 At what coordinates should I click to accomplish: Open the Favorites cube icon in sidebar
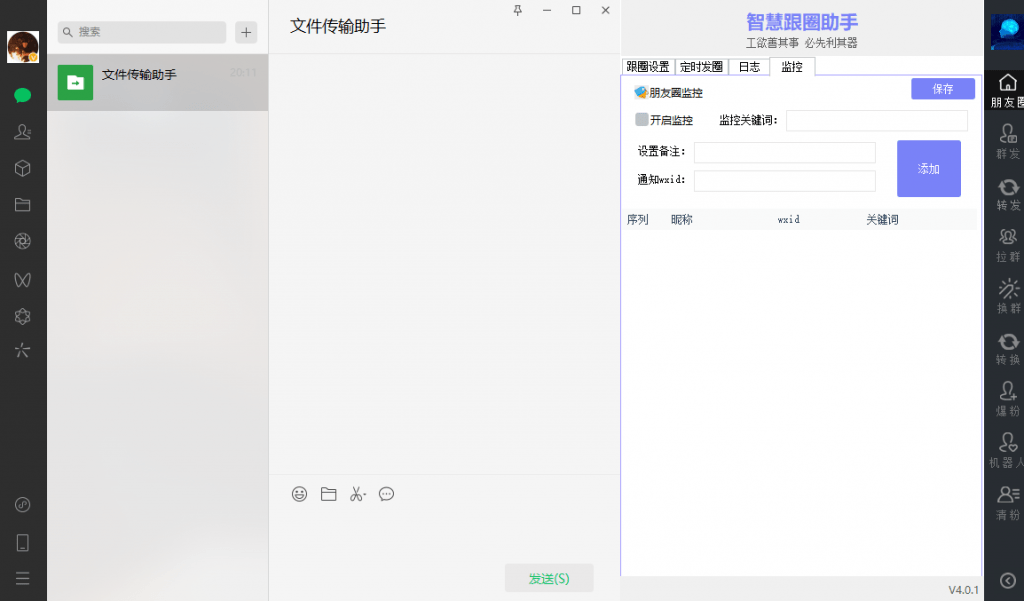click(x=23, y=169)
